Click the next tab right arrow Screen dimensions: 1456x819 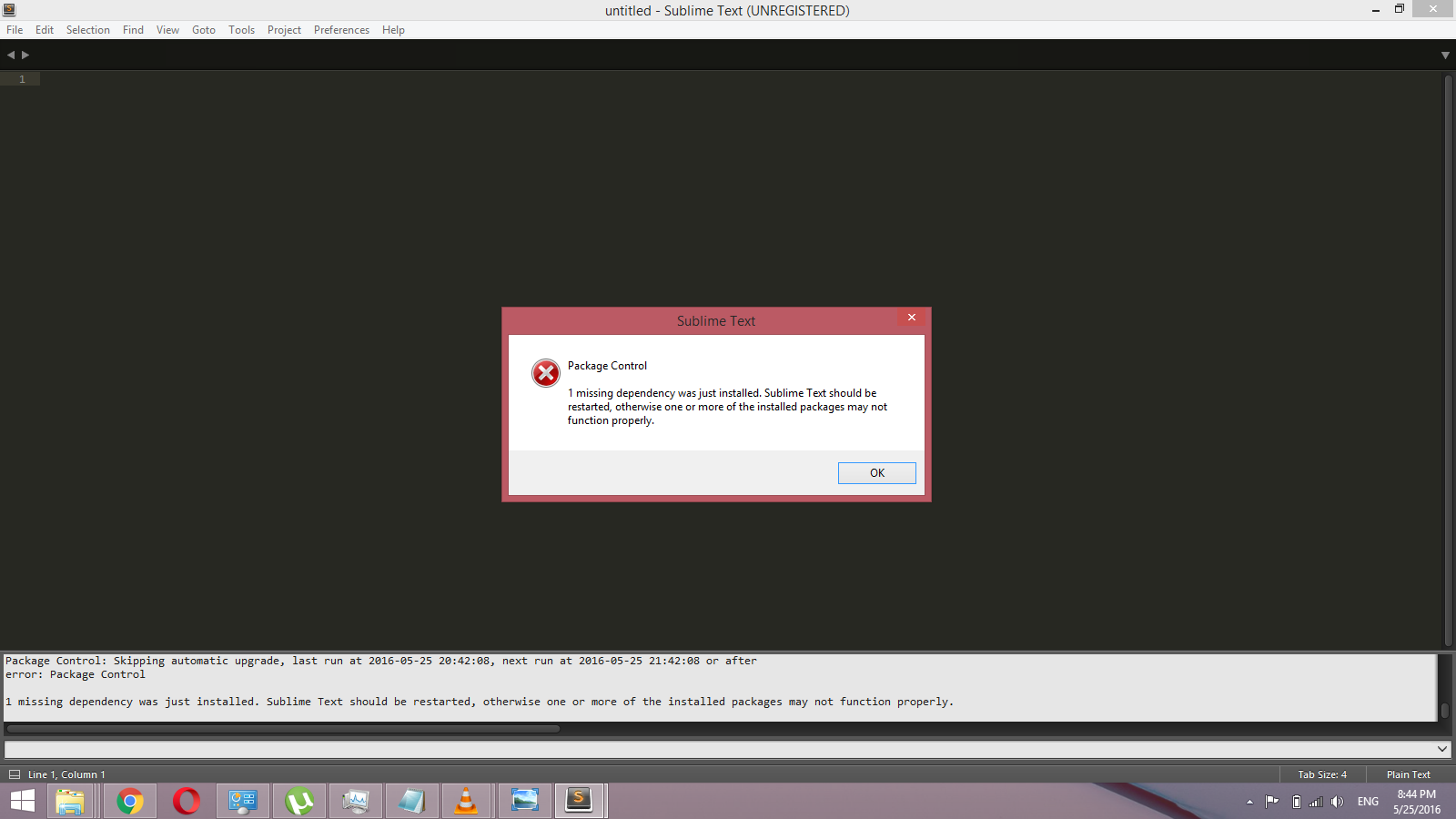(25, 56)
